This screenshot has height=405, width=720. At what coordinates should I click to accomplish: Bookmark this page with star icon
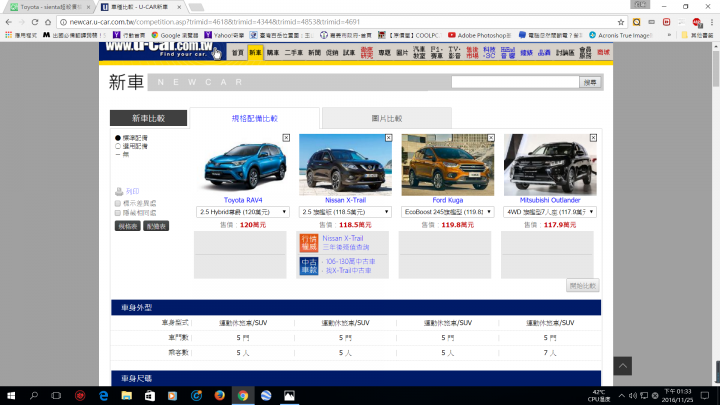621,22
